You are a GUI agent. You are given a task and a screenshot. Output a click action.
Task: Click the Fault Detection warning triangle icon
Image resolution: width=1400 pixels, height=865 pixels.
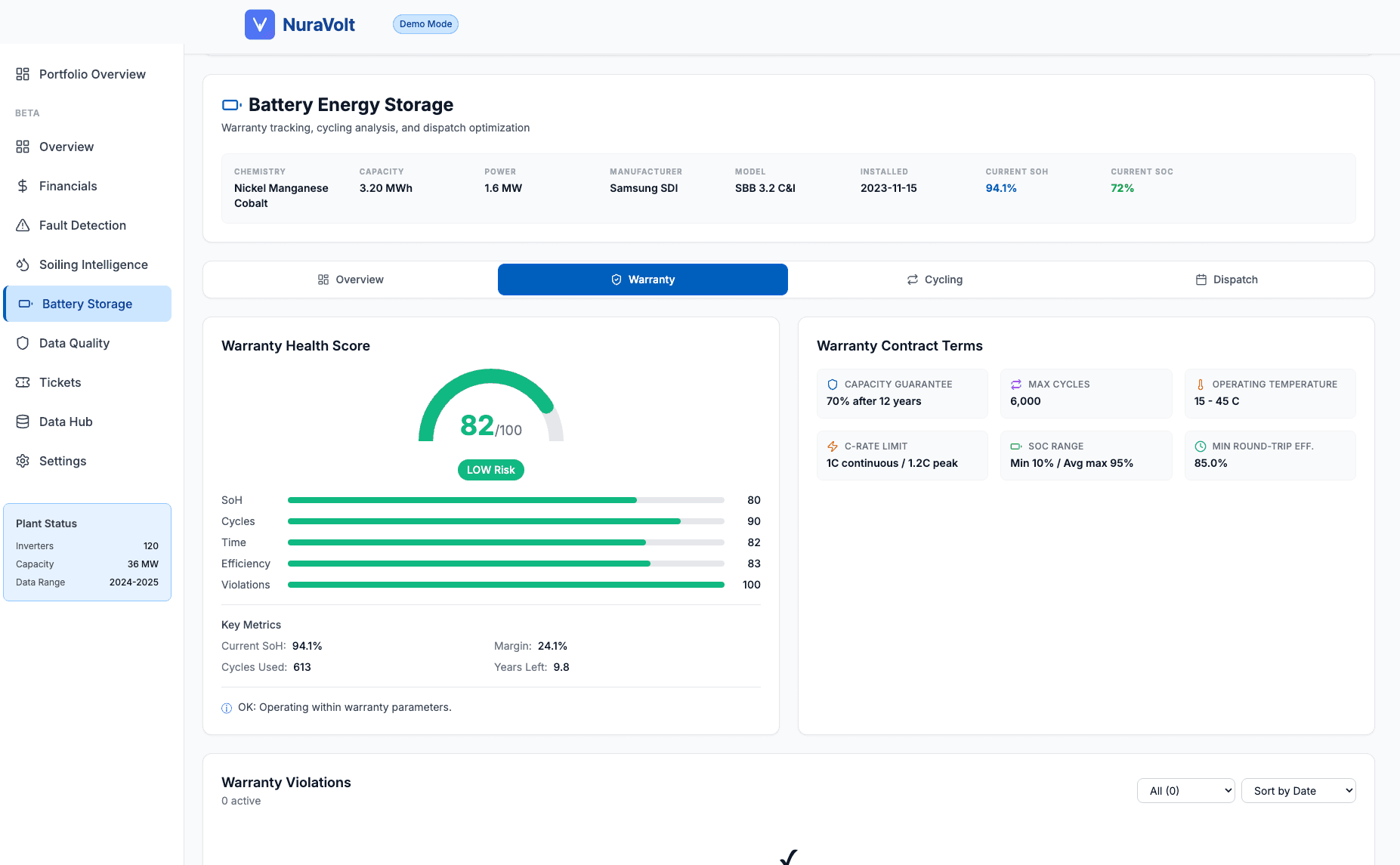(23, 225)
